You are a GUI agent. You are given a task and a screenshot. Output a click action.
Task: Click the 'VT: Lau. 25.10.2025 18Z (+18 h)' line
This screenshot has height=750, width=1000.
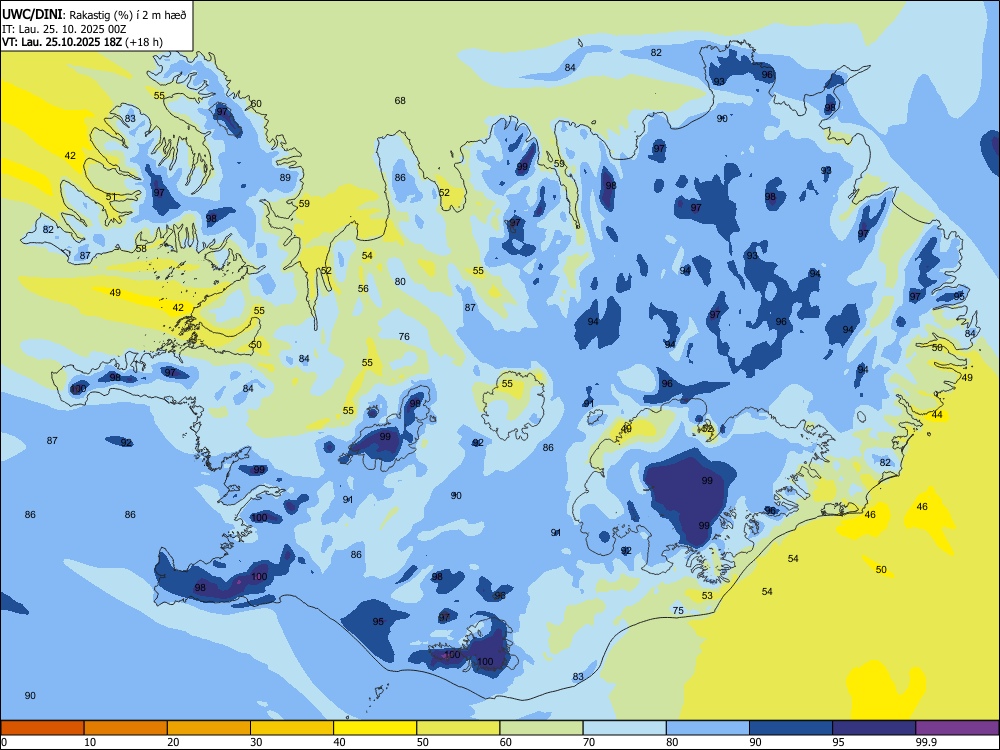click(x=82, y=42)
